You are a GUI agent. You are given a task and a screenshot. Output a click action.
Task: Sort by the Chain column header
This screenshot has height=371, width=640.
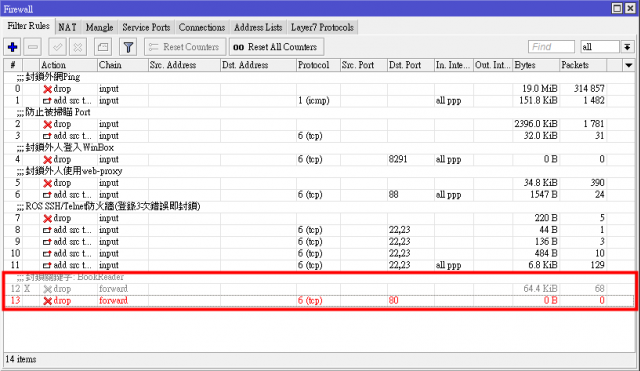[x=122, y=65]
